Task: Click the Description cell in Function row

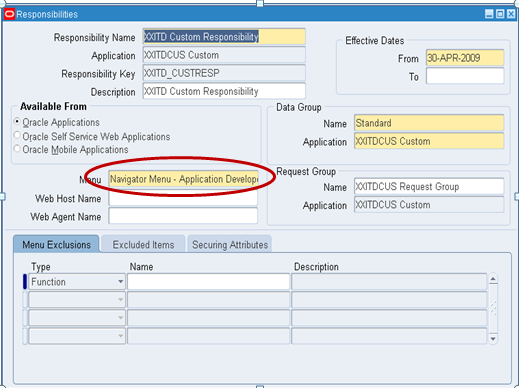Action: (389, 282)
